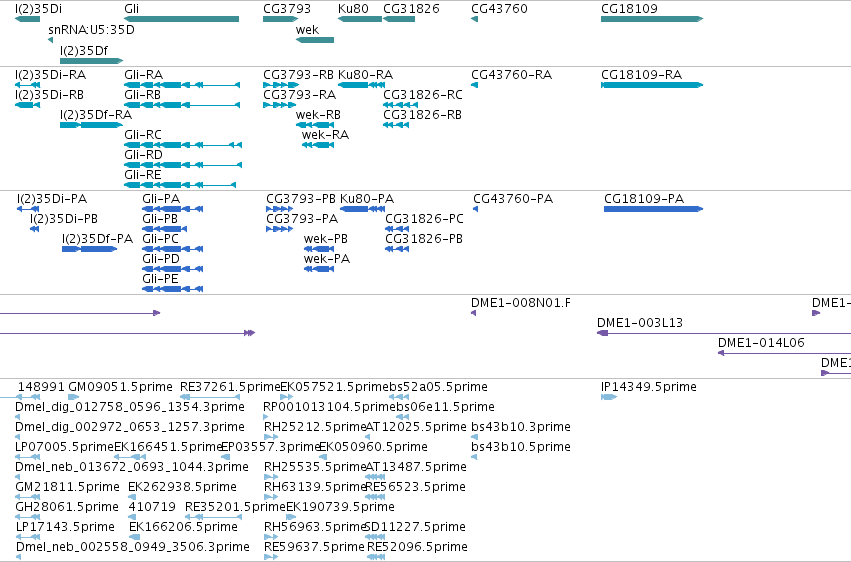This screenshot has height=562, width=851.
Task: Open protein CG31826-PB
Action: [x=397, y=250]
